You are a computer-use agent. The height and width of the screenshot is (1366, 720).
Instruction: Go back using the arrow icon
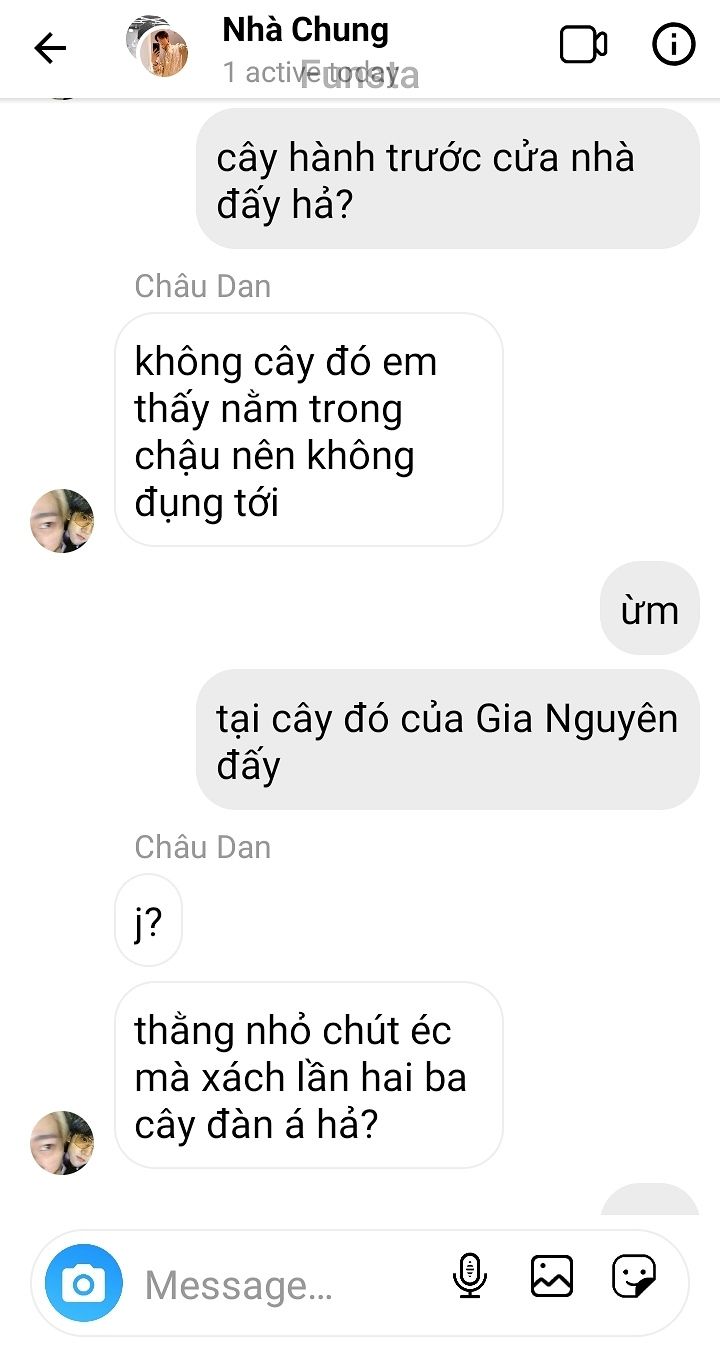click(x=50, y=47)
